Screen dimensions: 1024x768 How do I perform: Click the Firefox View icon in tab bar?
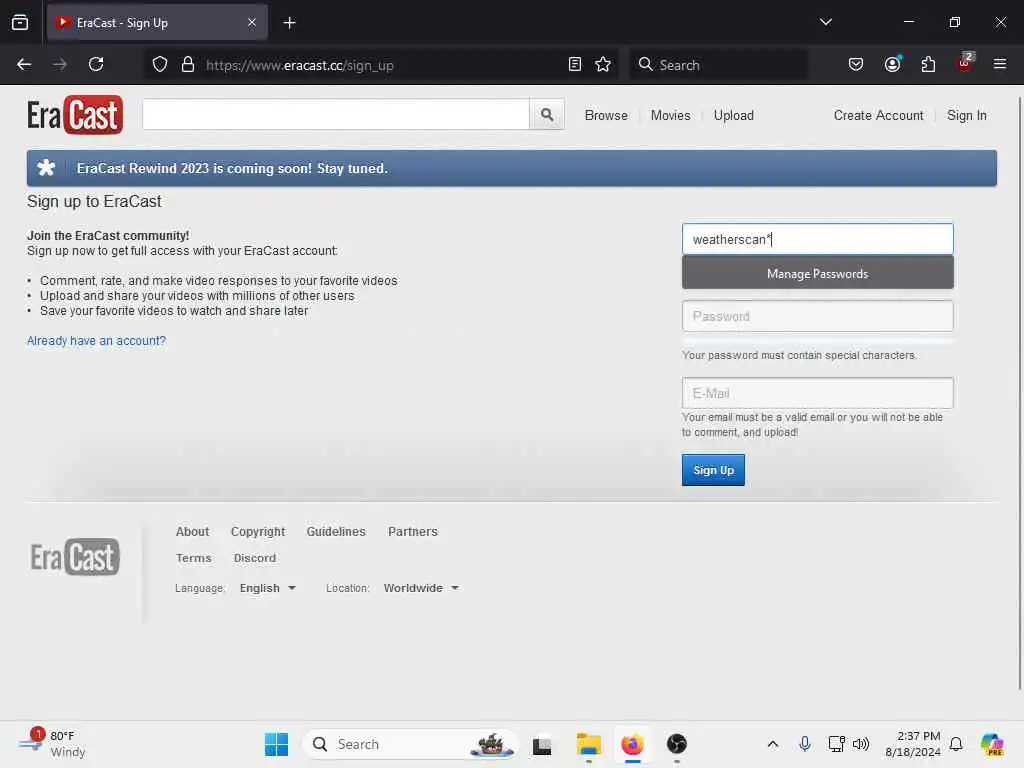pyautogui.click(x=20, y=22)
